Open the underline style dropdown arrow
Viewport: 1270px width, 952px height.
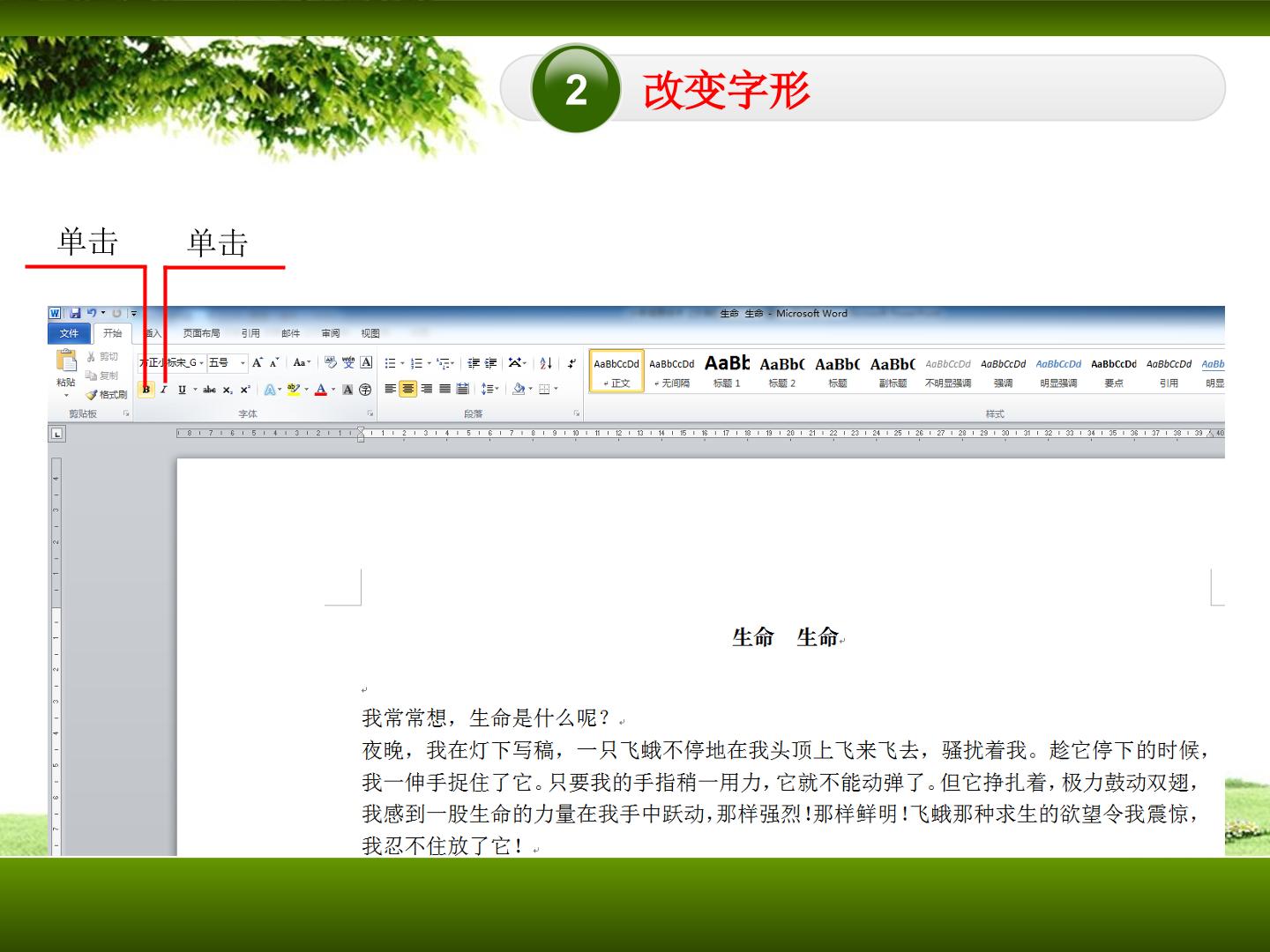click(x=195, y=390)
